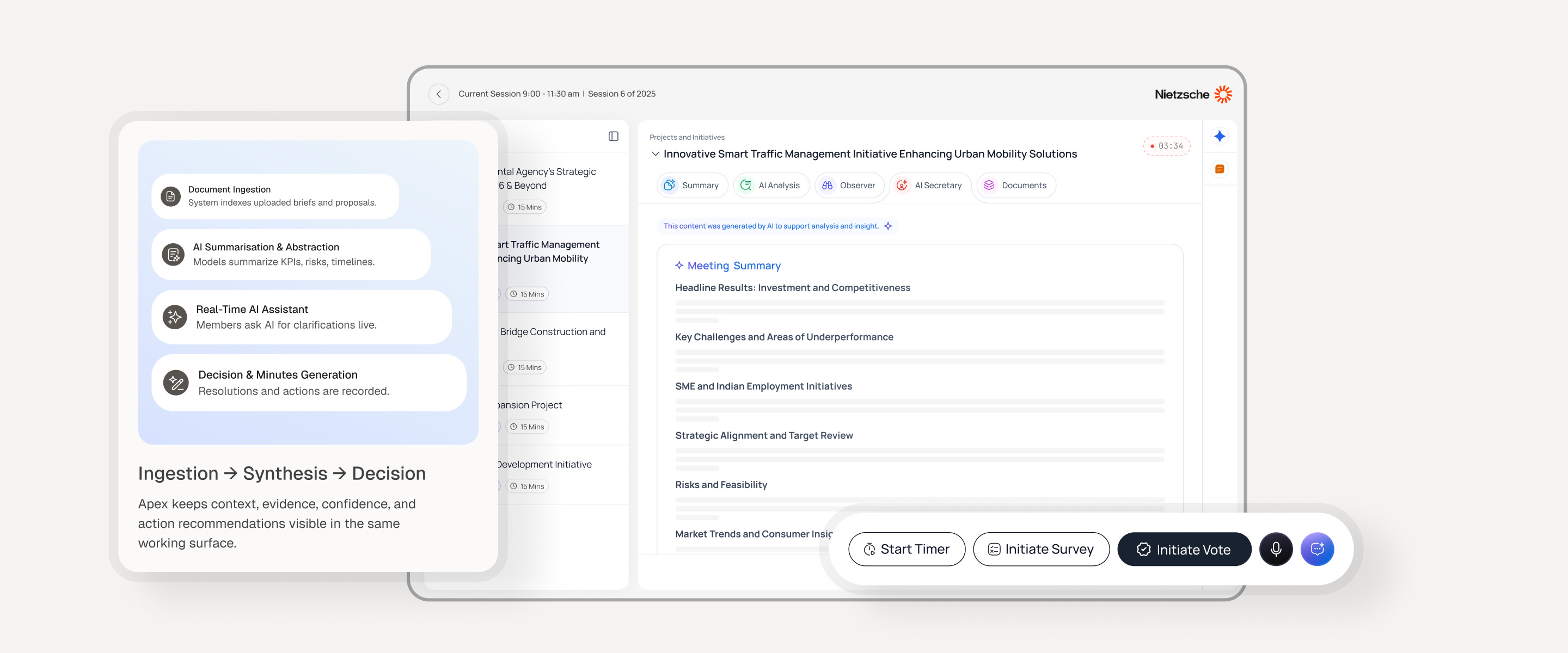The width and height of the screenshot is (1568, 653).
Task: Open the orange notes sidebar icon
Action: (x=1219, y=169)
